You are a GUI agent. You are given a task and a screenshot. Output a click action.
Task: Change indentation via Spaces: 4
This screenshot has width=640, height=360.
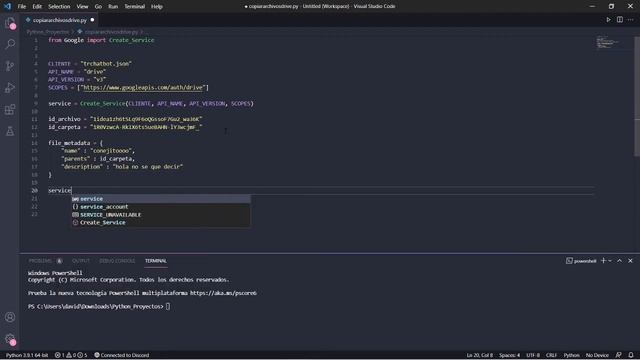coord(509,355)
